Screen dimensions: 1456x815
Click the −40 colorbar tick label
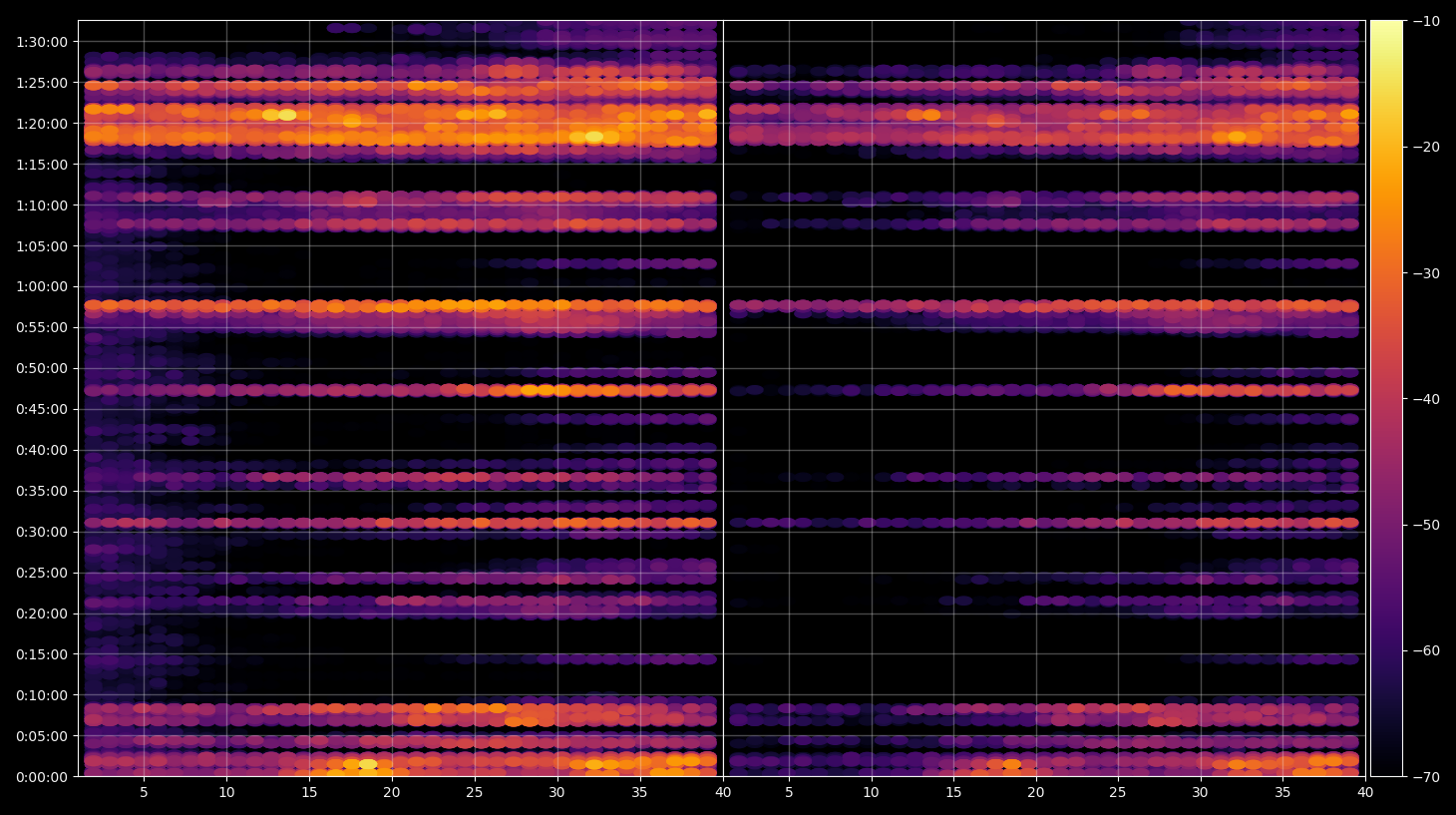click(x=1426, y=399)
